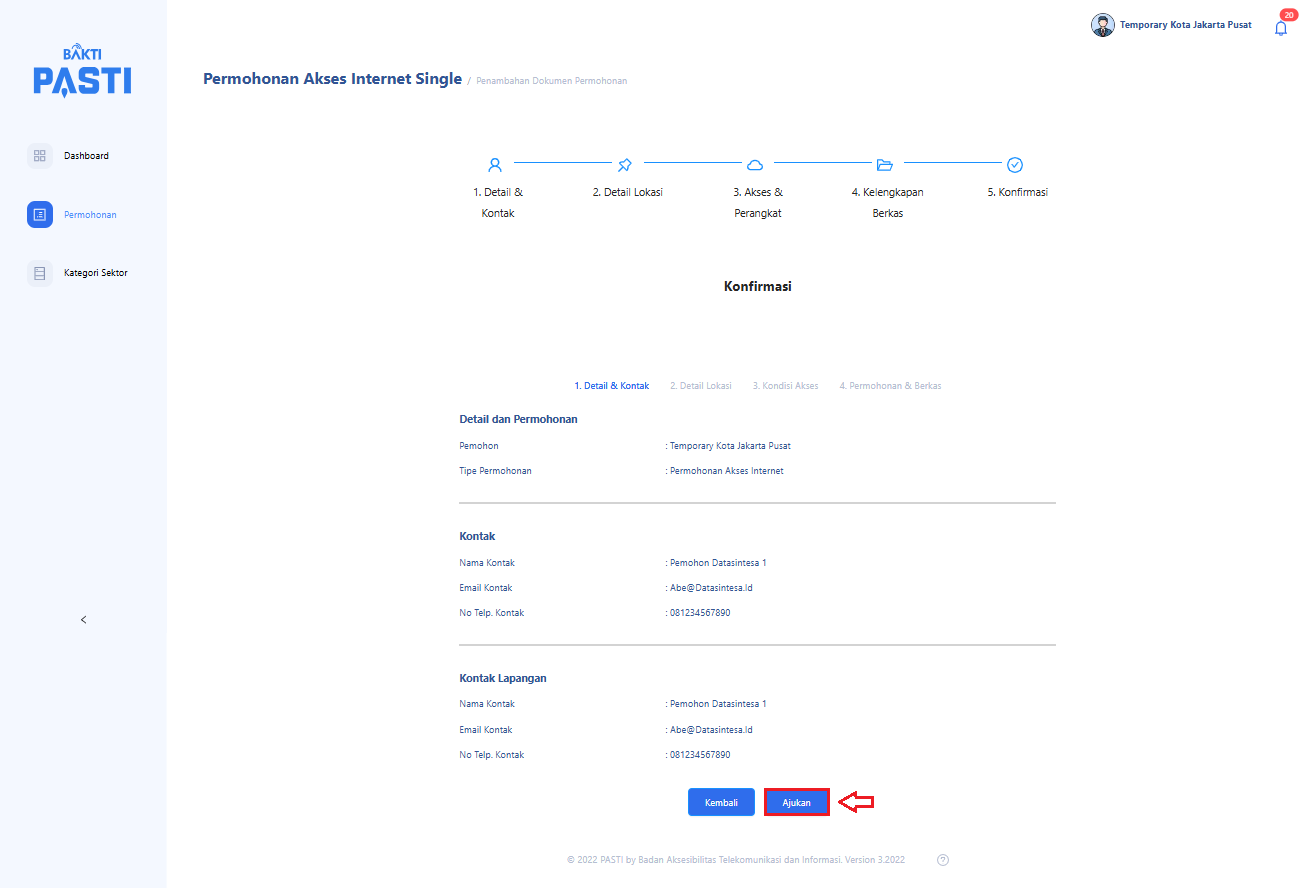
Task: Collapse the sidebar with the chevron
Action: 83,620
